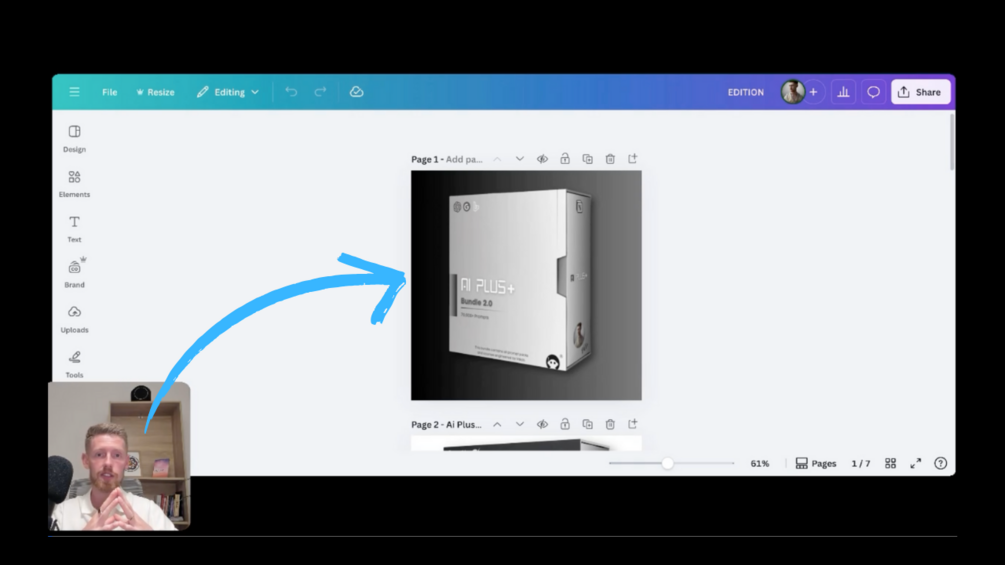Select the EDITION design title
Viewport: 1005px width, 565px height.
pyautogui.click(x=745, y=92)
